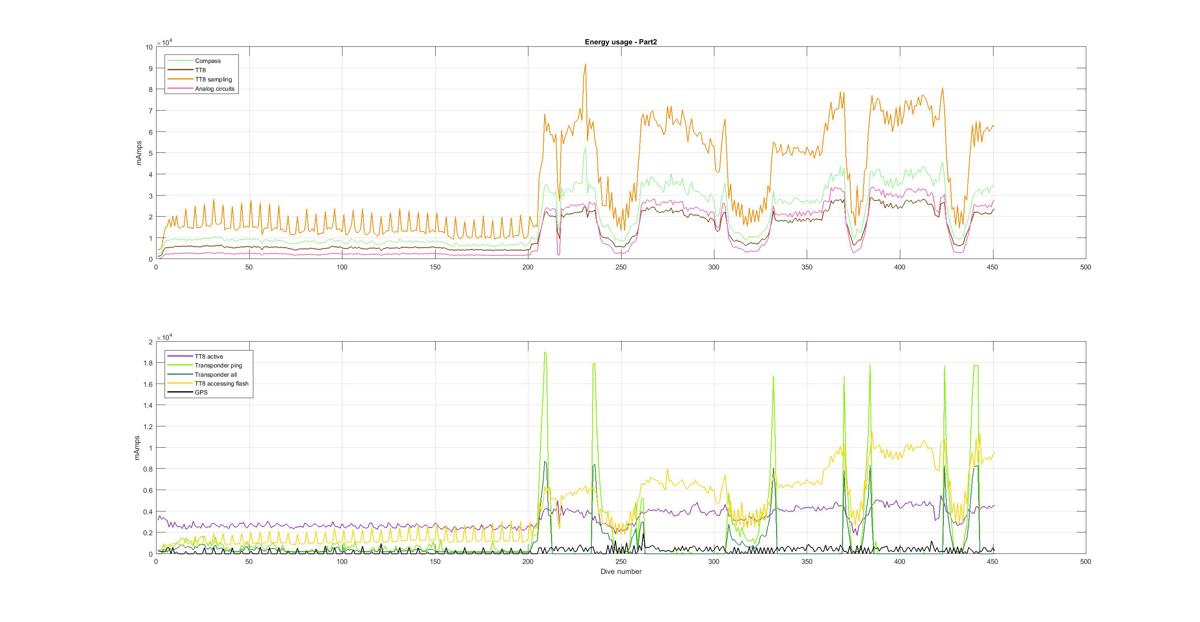Screen dimensions: 1200x622
Task: Click the top plot's ×10⁴ exponent label
Action: [165, 41]
